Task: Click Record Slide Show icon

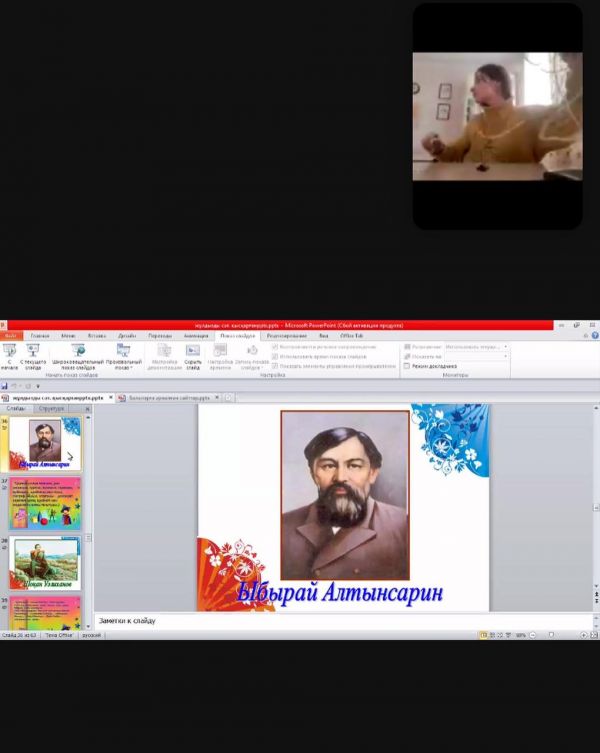Action: (252, 353)
